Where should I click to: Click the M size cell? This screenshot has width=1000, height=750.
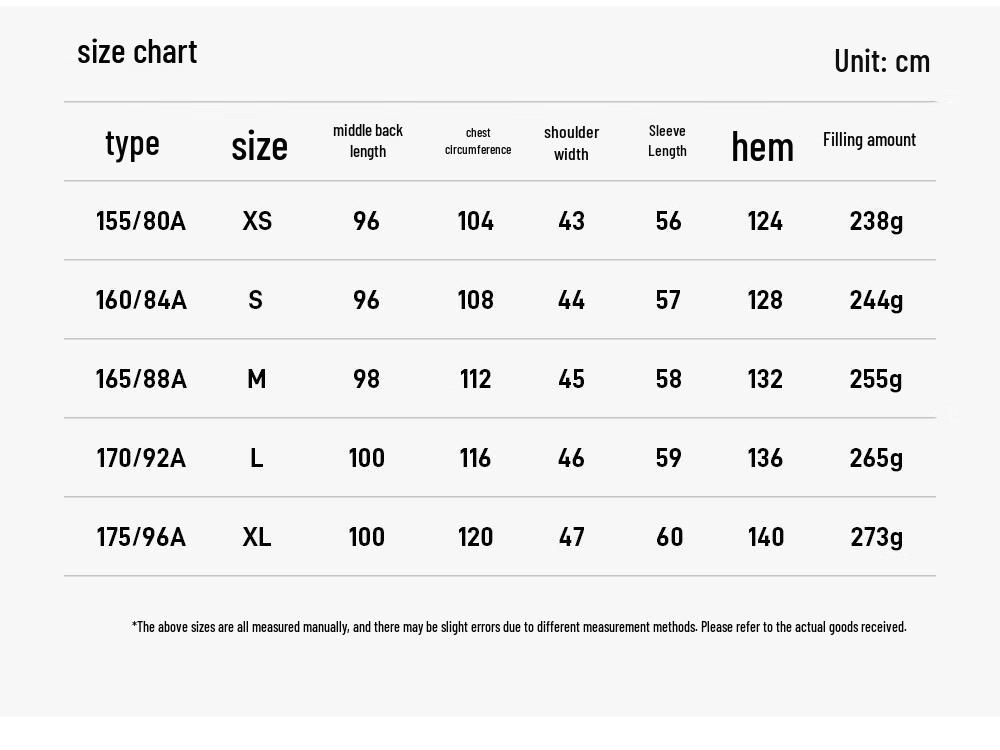[256, 379]
